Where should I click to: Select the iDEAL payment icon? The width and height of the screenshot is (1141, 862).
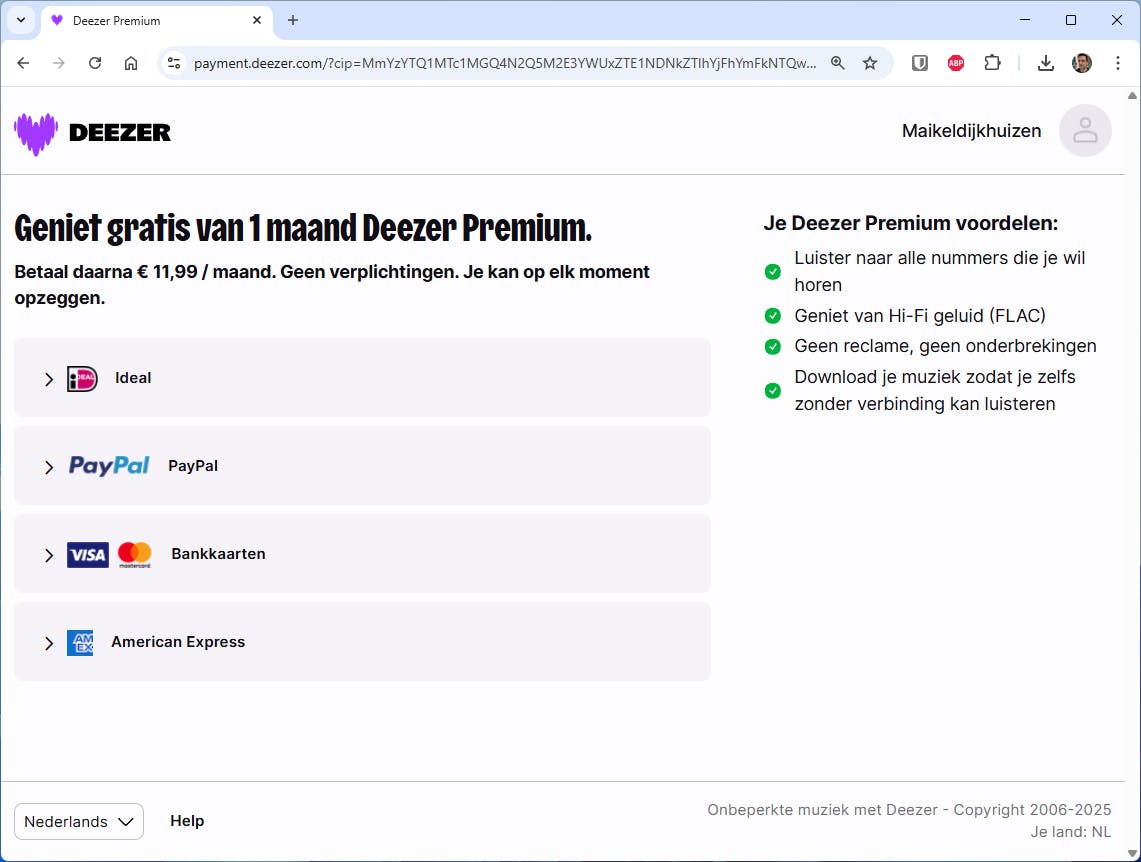coord(82,378)
